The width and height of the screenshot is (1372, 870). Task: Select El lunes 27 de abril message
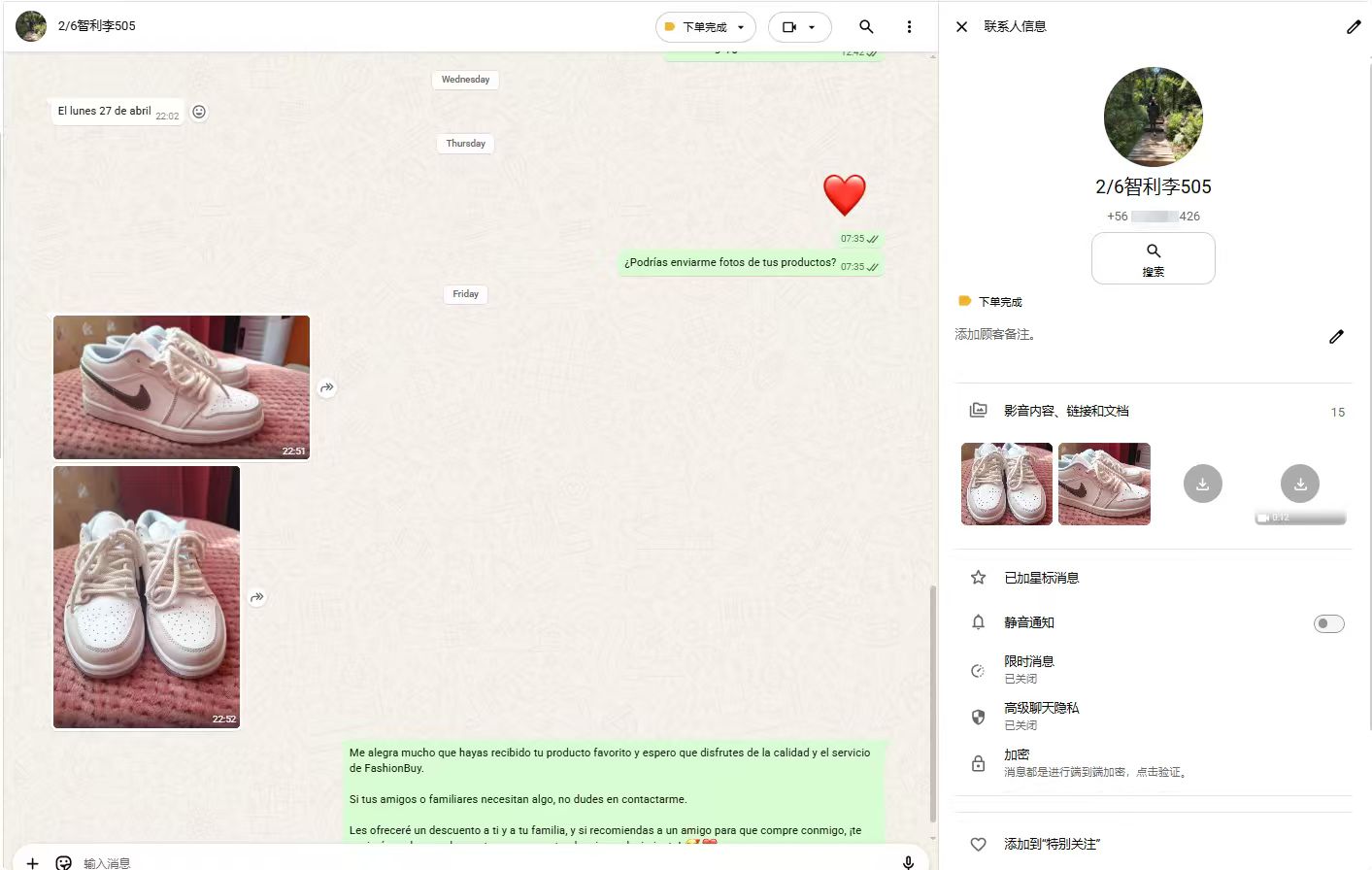(x=117, y=112)
